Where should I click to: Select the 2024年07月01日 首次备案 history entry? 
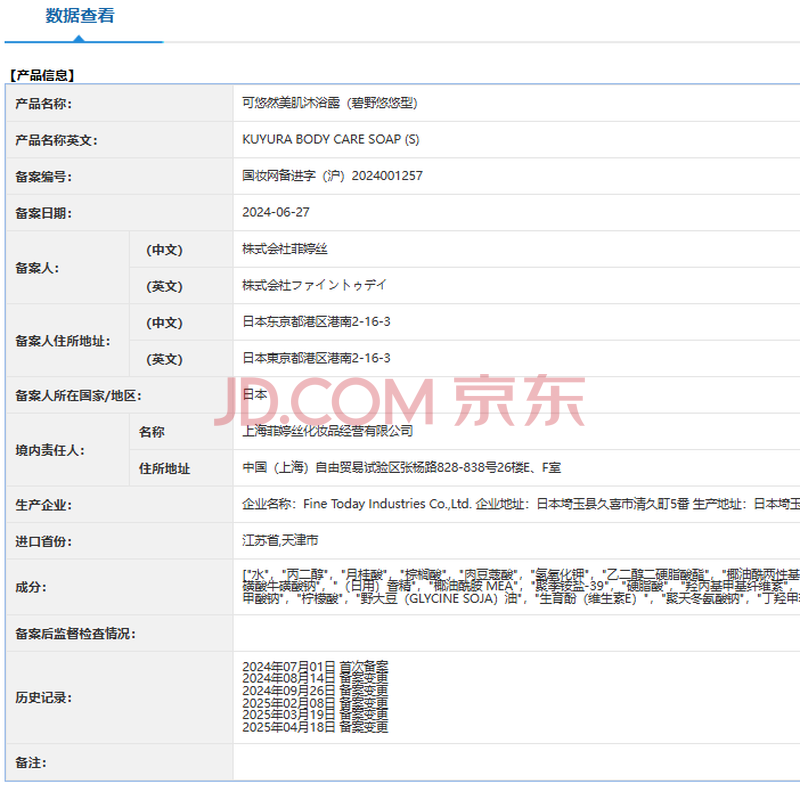pyautogui.click(x=315, y=666)
